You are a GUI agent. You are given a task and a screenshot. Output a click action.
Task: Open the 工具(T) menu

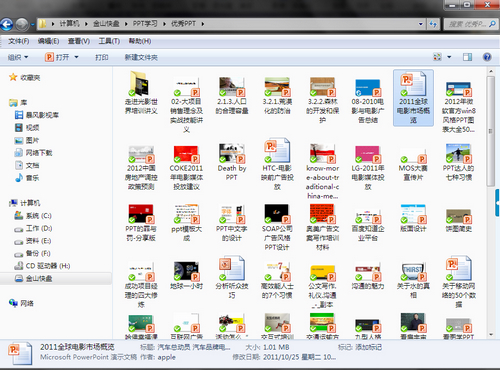click(x=109, y=41)
